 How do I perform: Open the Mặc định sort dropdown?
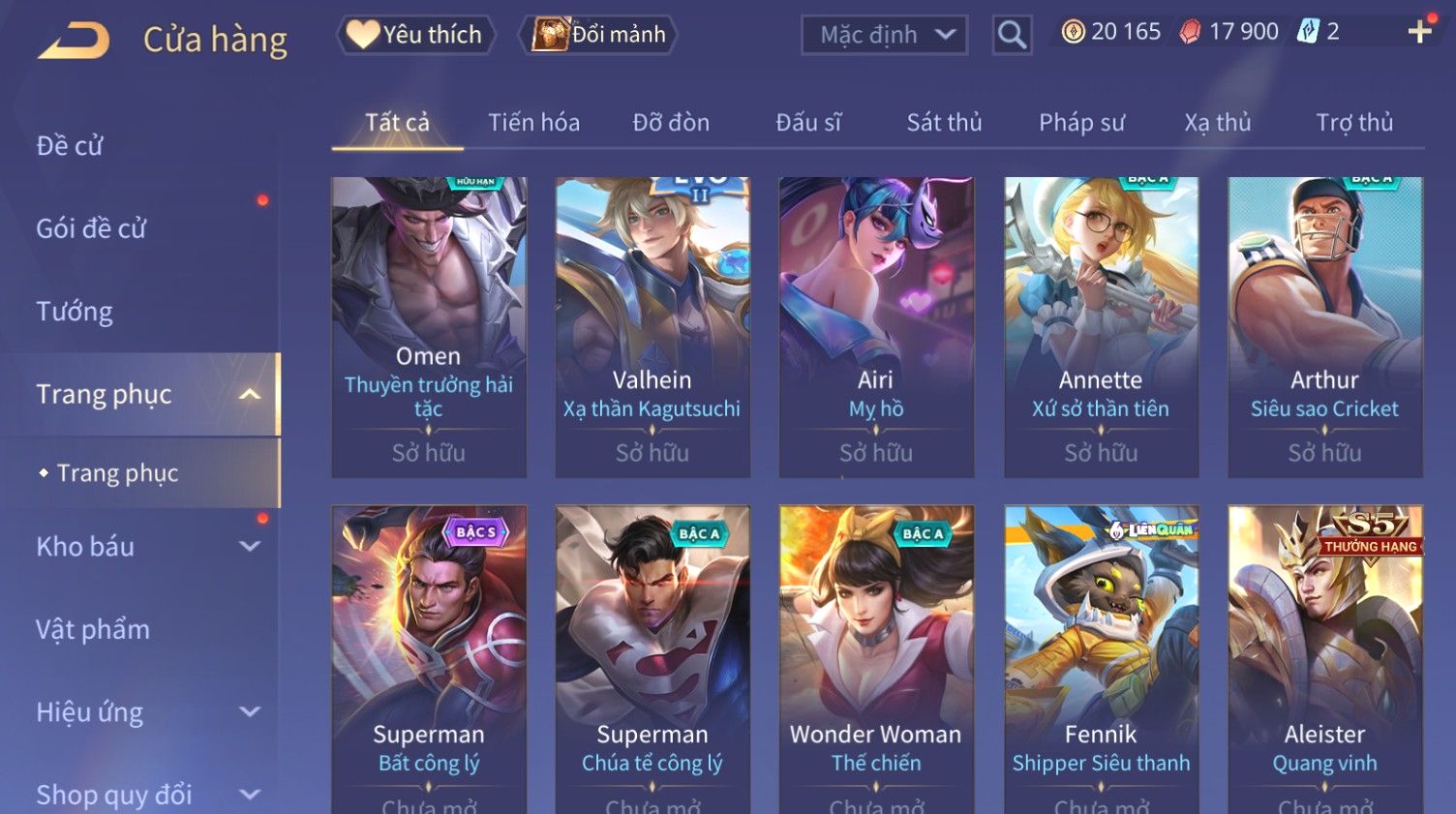885,35
